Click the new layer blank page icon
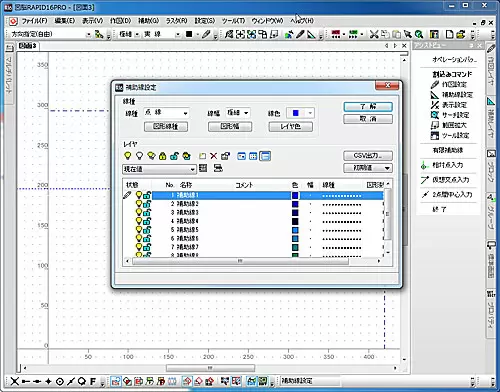 pos(202,156)
